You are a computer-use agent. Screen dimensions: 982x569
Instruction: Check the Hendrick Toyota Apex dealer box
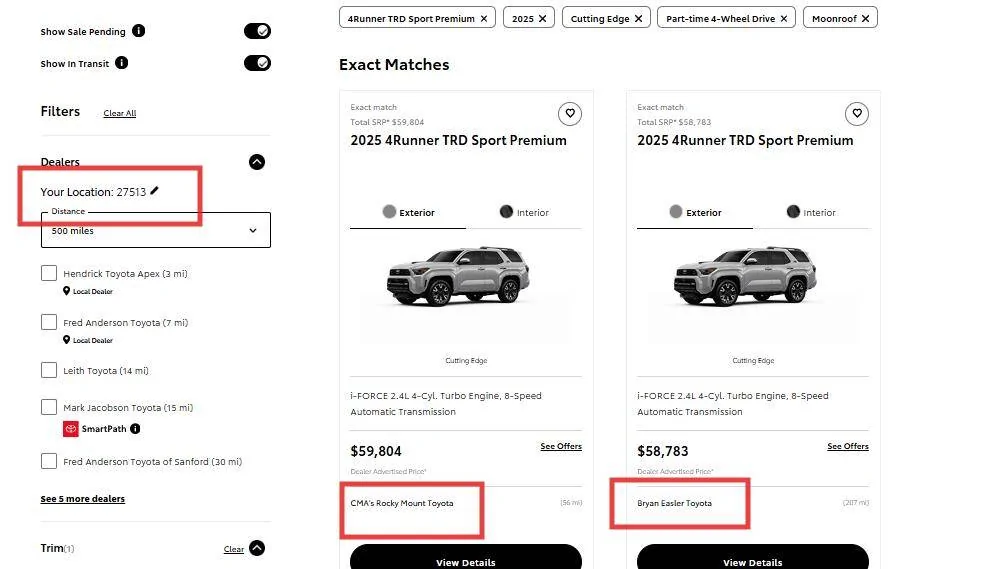tap(49, 273)
